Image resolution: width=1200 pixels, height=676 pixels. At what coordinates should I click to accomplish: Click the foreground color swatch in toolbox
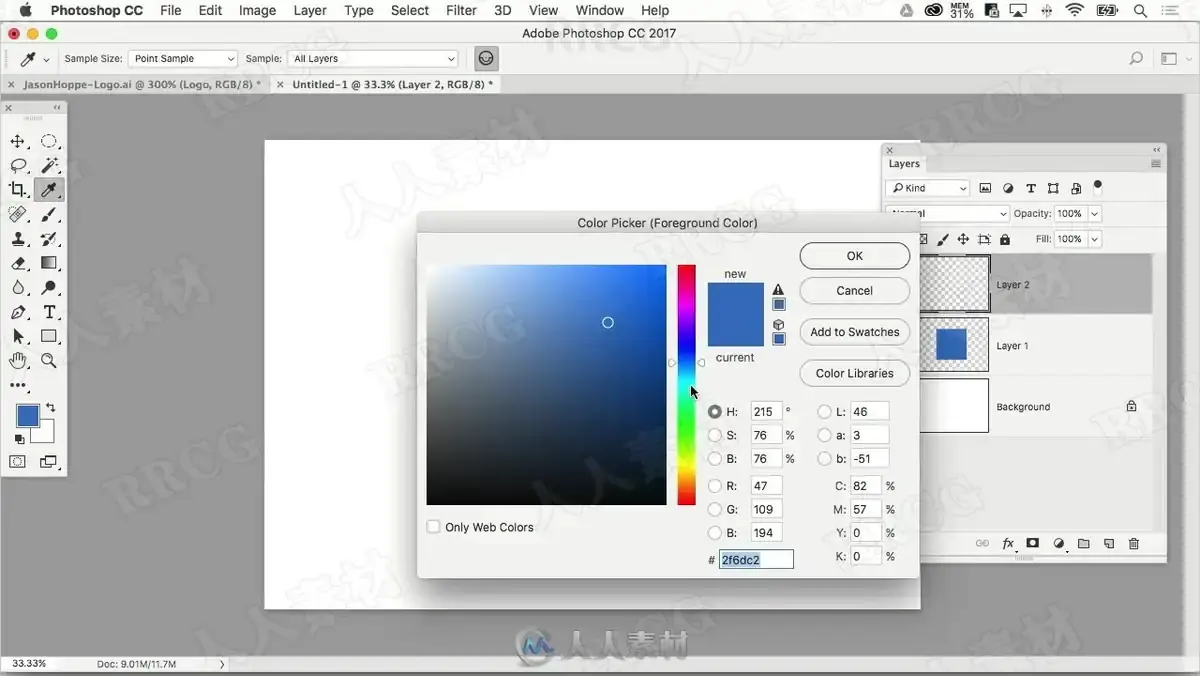click(27, 415)
